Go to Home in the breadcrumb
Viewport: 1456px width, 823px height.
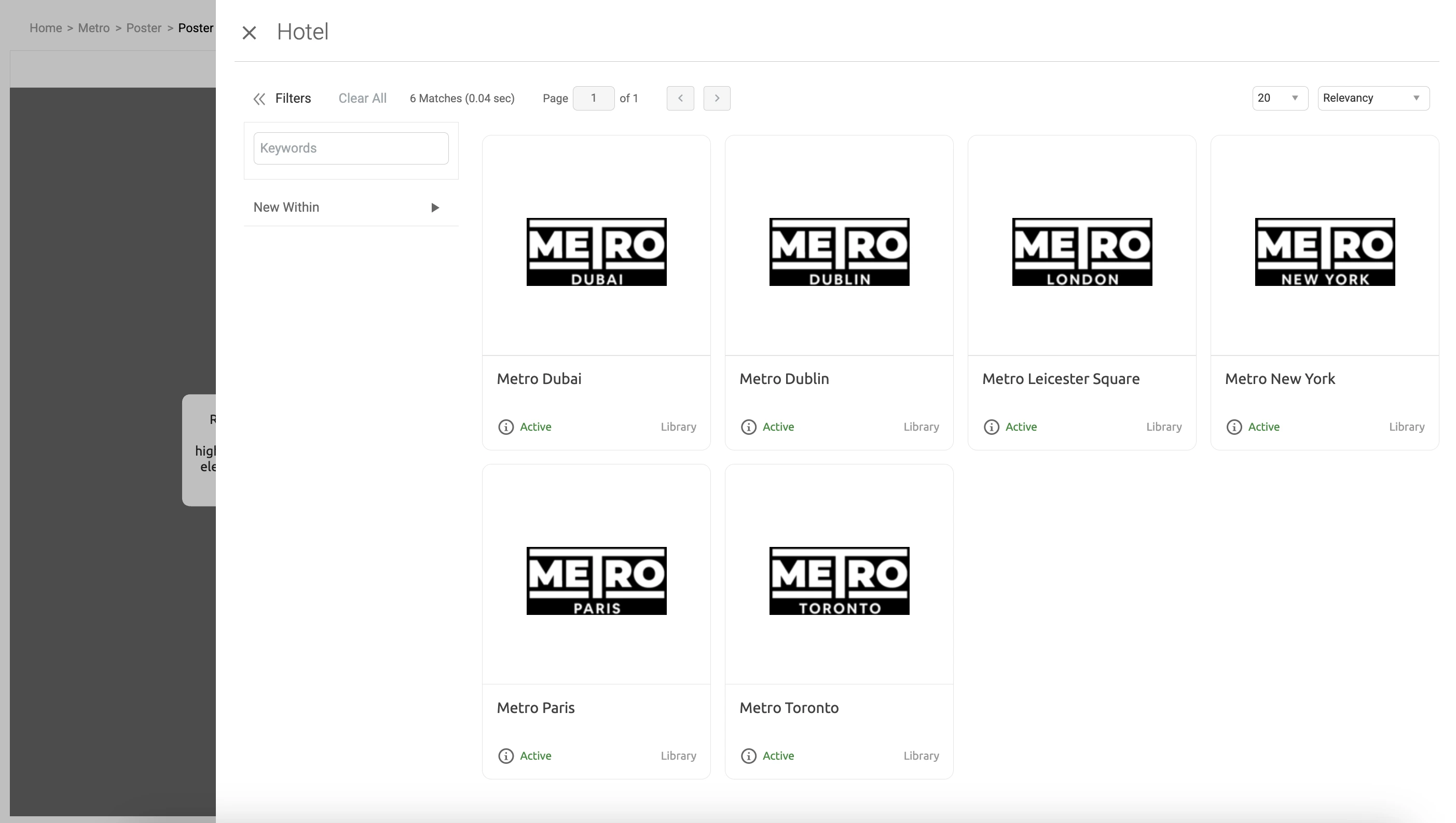pos(46,28)
